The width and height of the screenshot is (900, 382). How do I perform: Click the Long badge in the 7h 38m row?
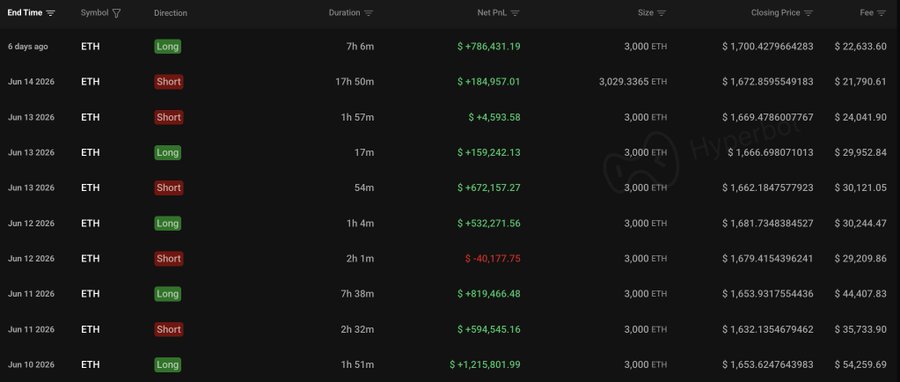[168, 294]
